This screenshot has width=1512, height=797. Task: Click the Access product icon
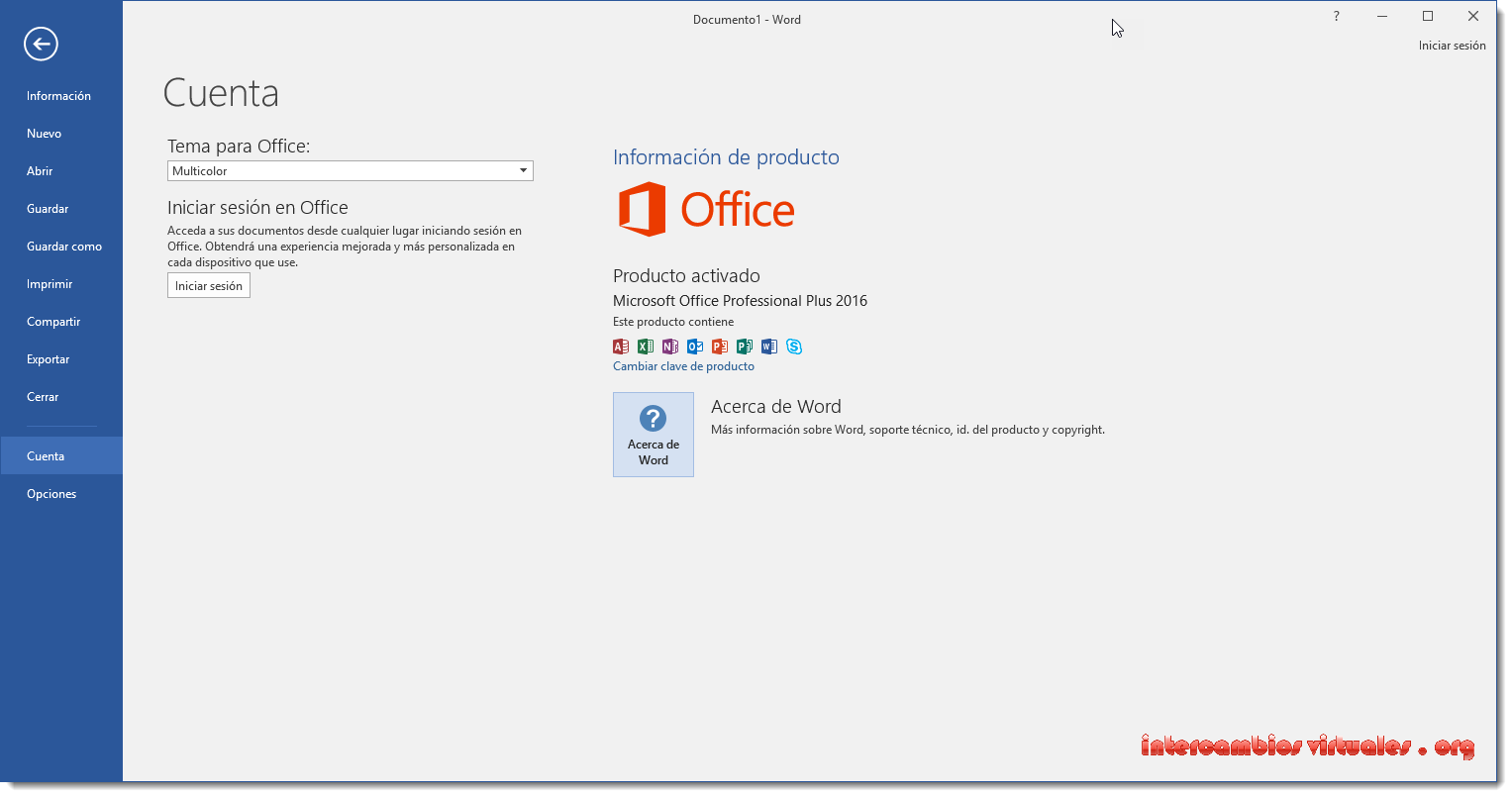[x=621, y=347]
